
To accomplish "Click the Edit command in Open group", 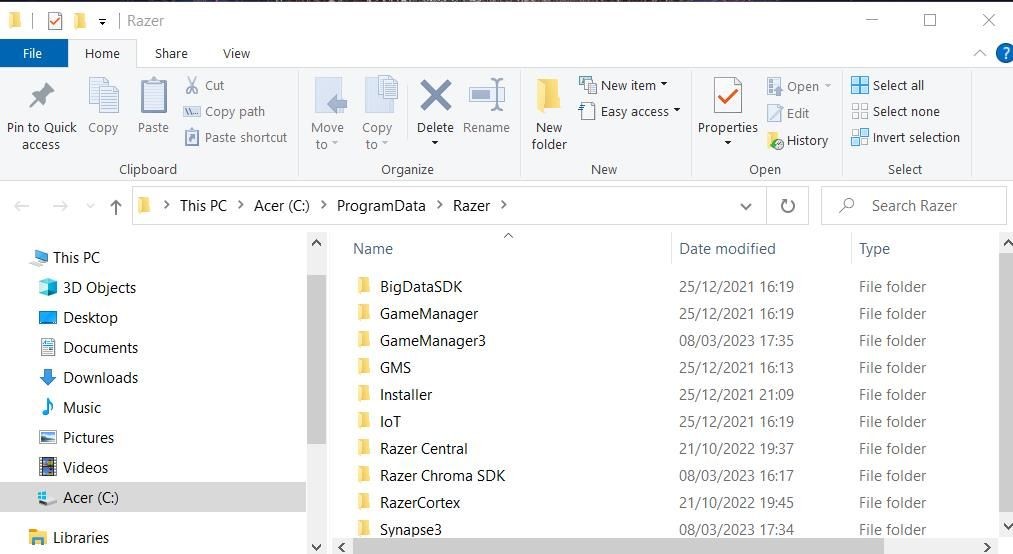I will [788, 113].
